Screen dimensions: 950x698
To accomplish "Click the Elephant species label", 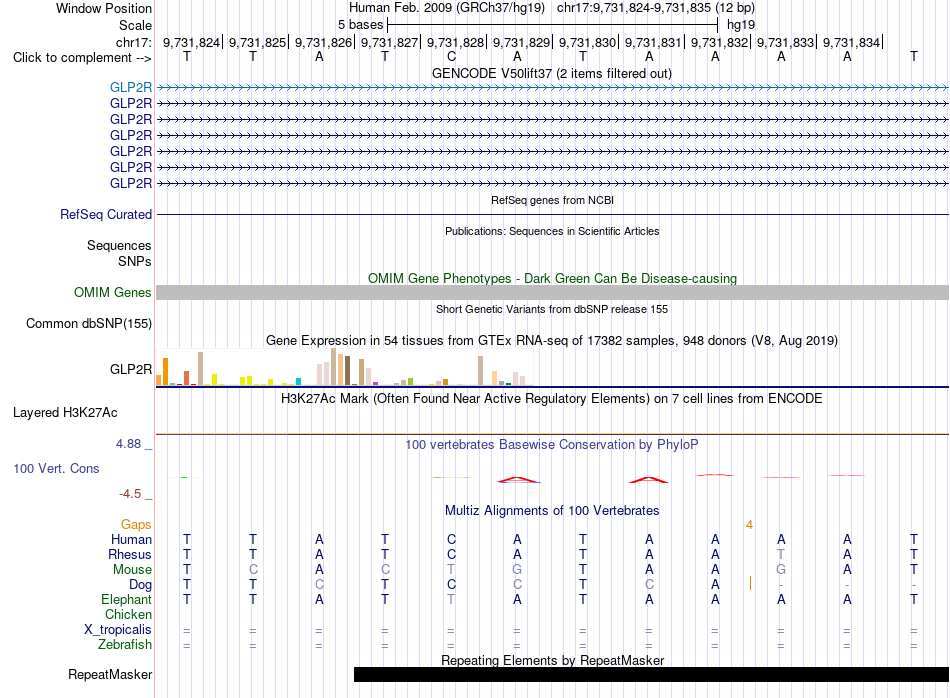I will (x=127, y=599).
